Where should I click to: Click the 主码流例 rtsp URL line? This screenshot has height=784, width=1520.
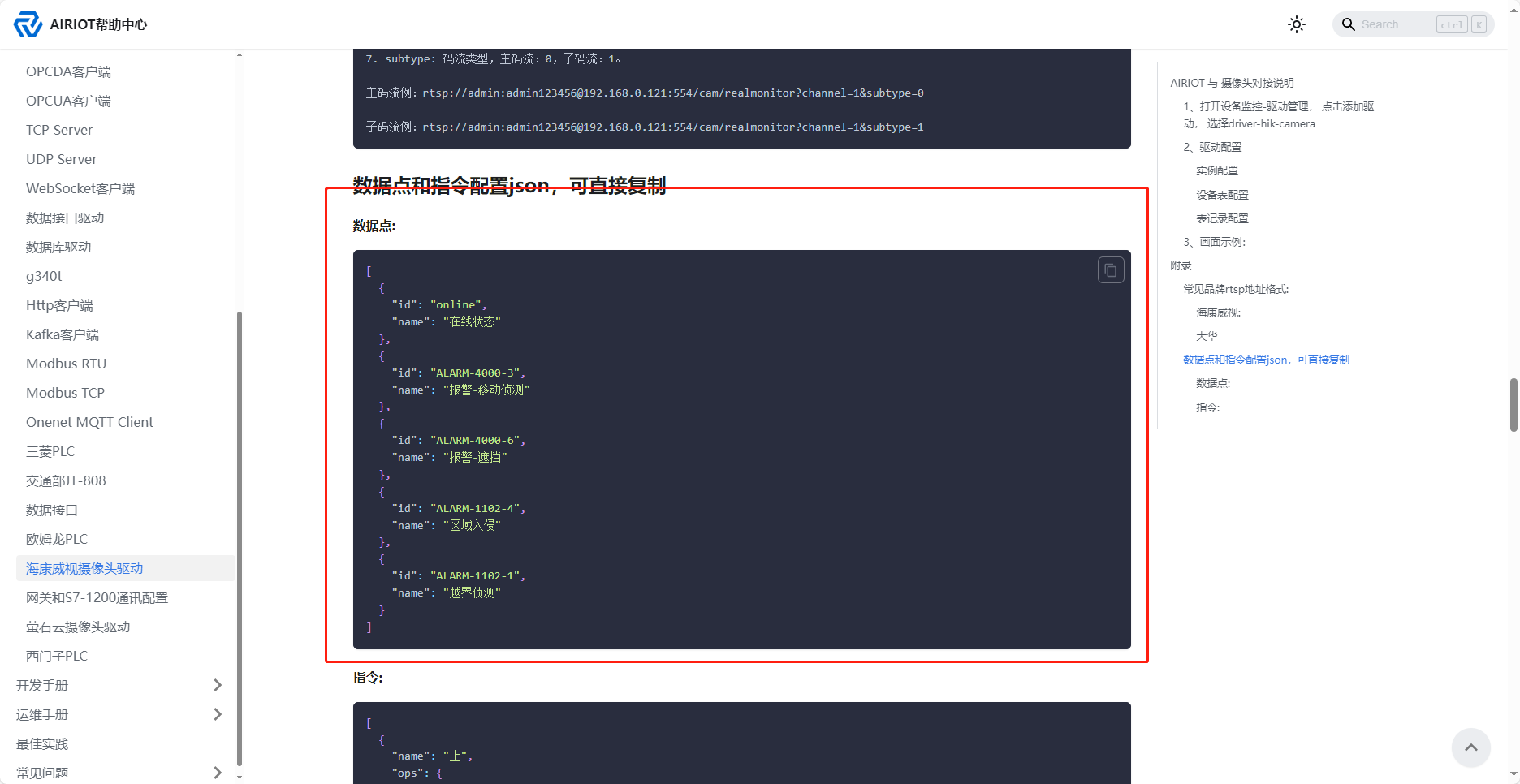tap(645, 93)
